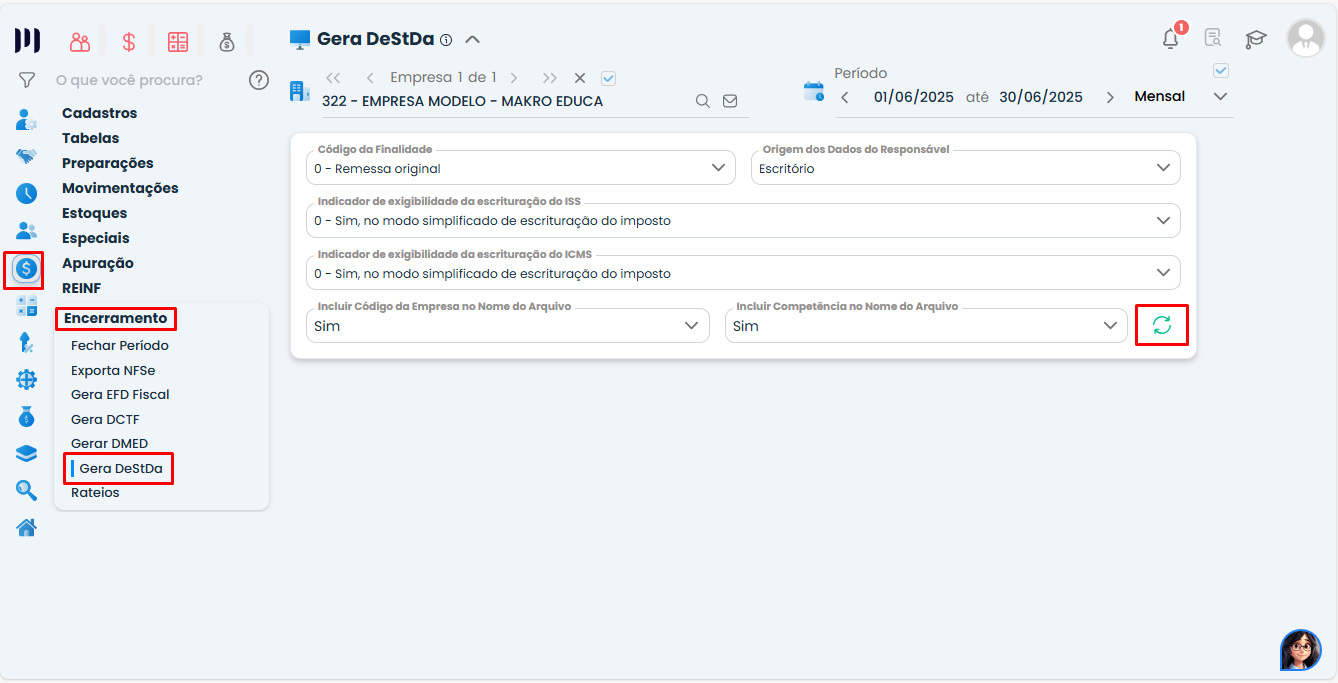Open the Mensal period type dropdown

[1219, 97]
